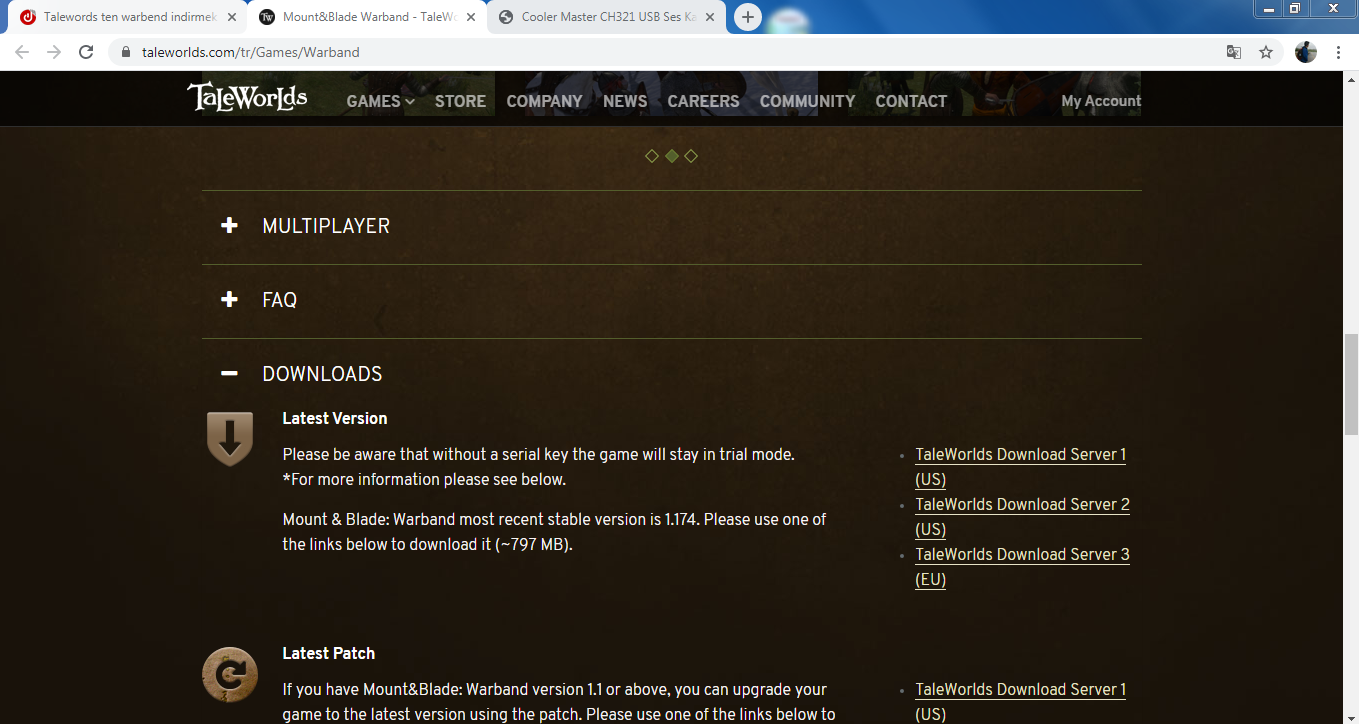Open the CONTACT page

[911, 101]
